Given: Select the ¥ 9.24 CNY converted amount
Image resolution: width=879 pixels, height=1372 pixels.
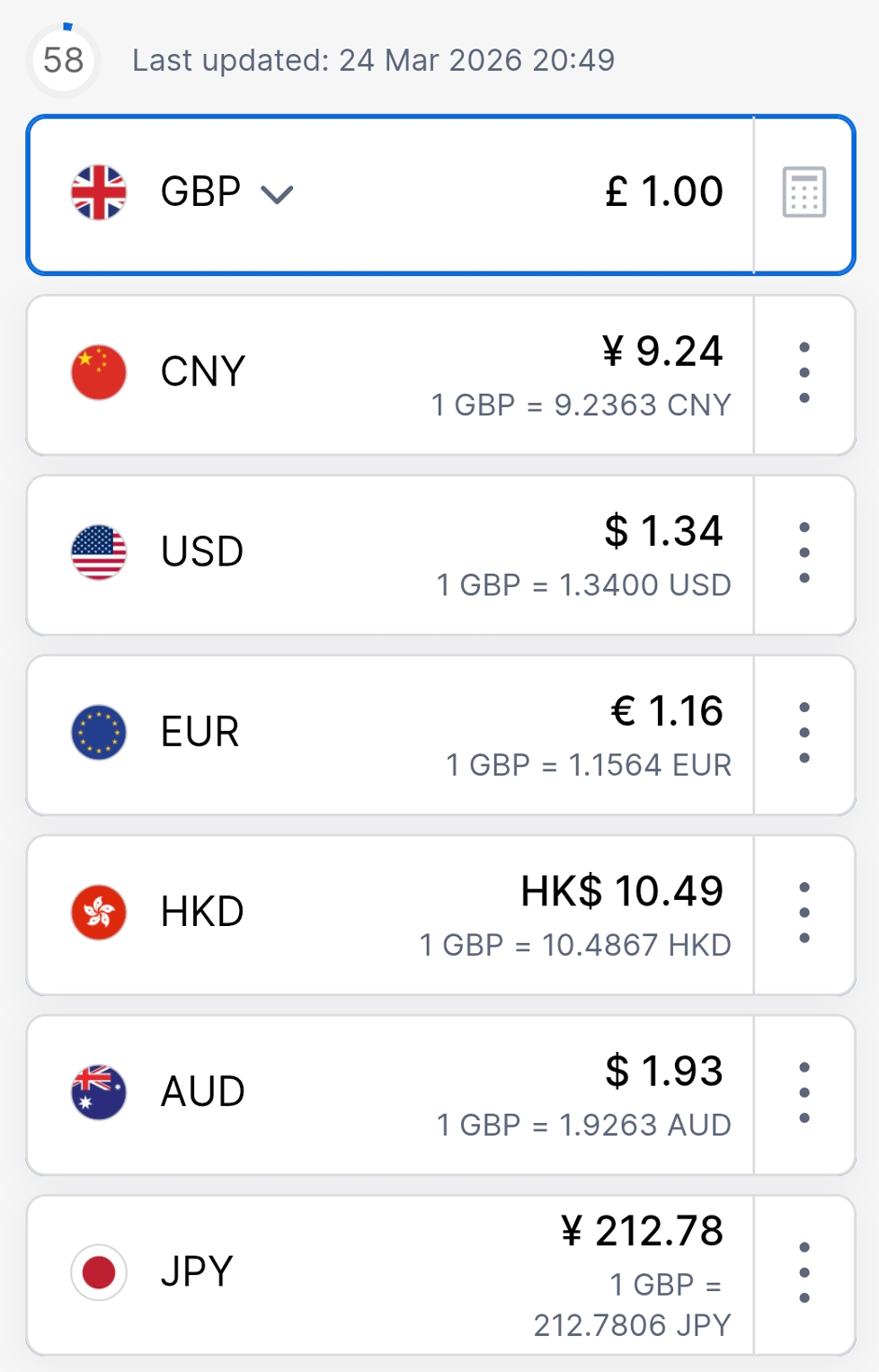Looking at the screenshot, I should tap(662, 351).
